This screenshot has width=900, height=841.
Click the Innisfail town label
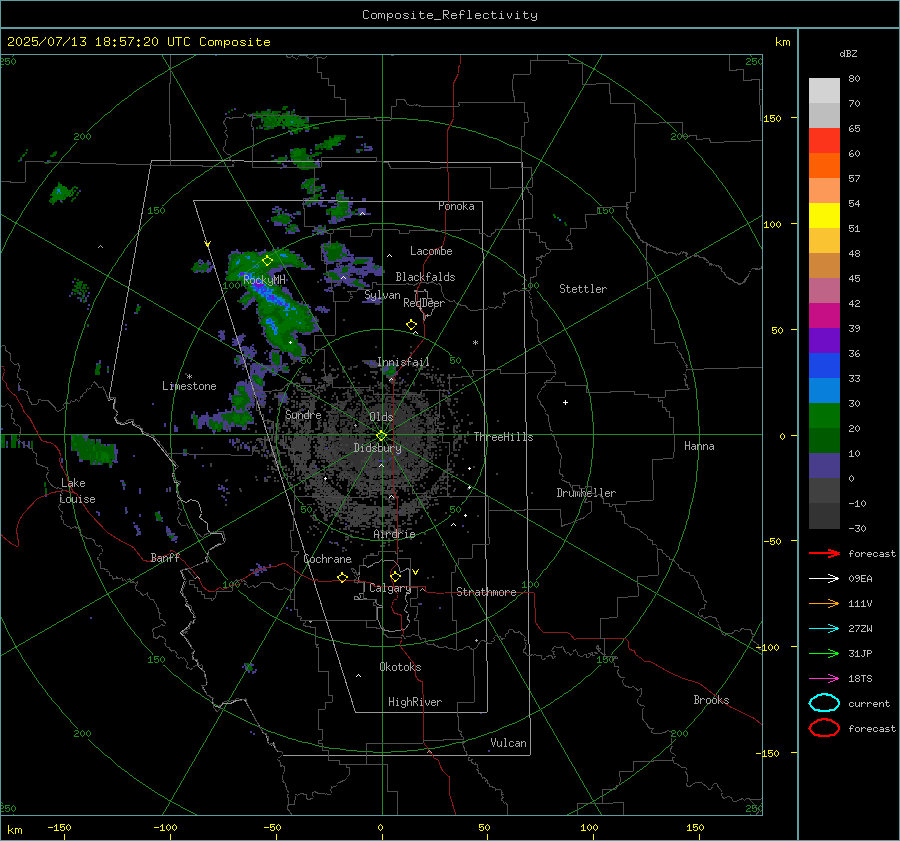(403, 362)
